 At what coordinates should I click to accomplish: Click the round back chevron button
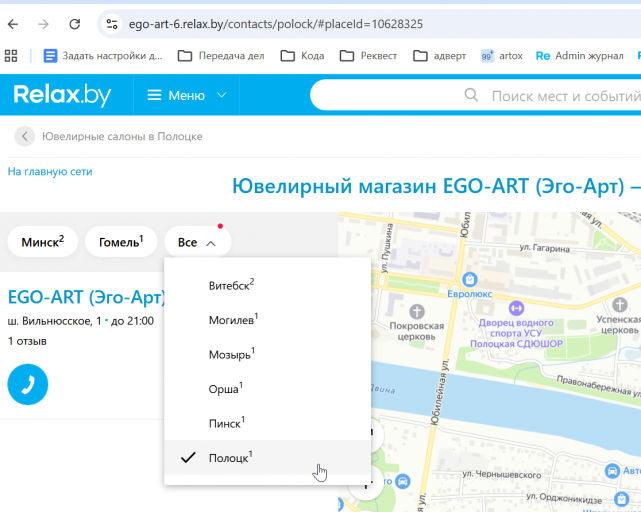(x=25, y=136)
